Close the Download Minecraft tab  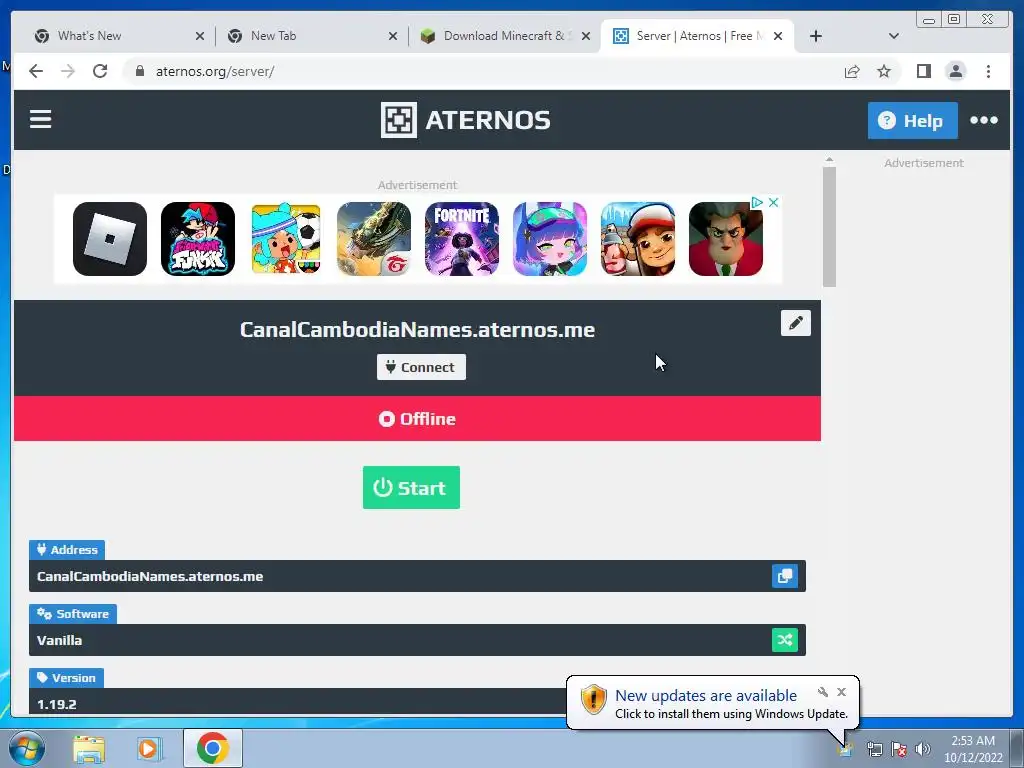(x=586, y=36)
